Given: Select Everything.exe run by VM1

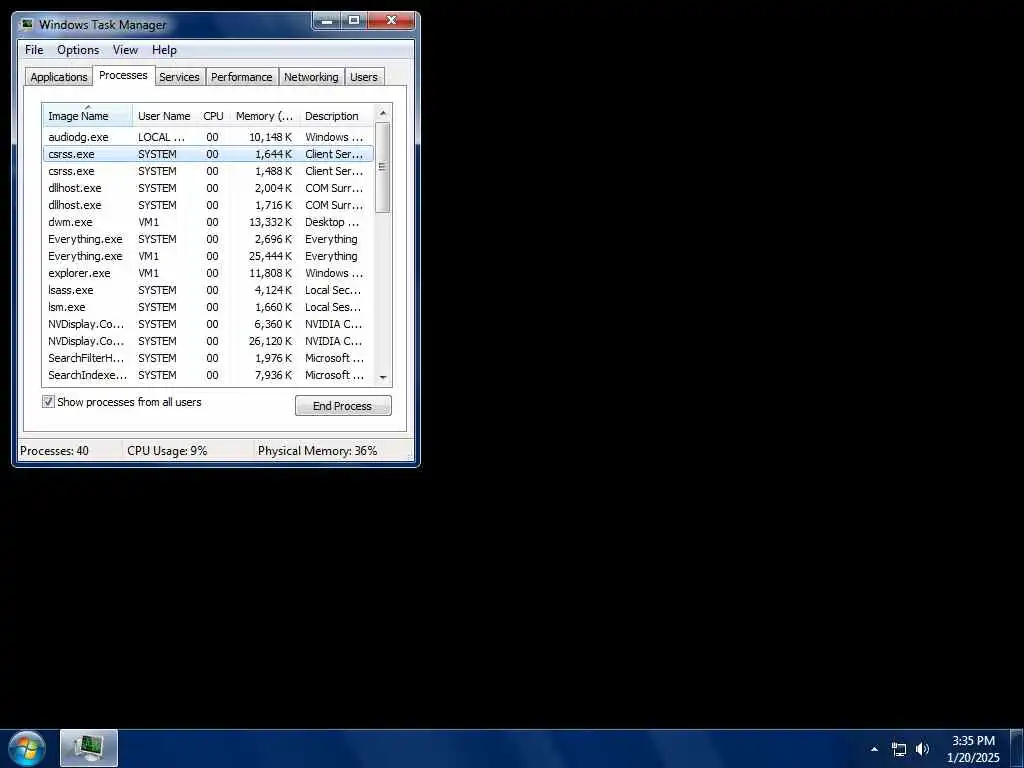Looking at the screenshot, I should point(208,256).
